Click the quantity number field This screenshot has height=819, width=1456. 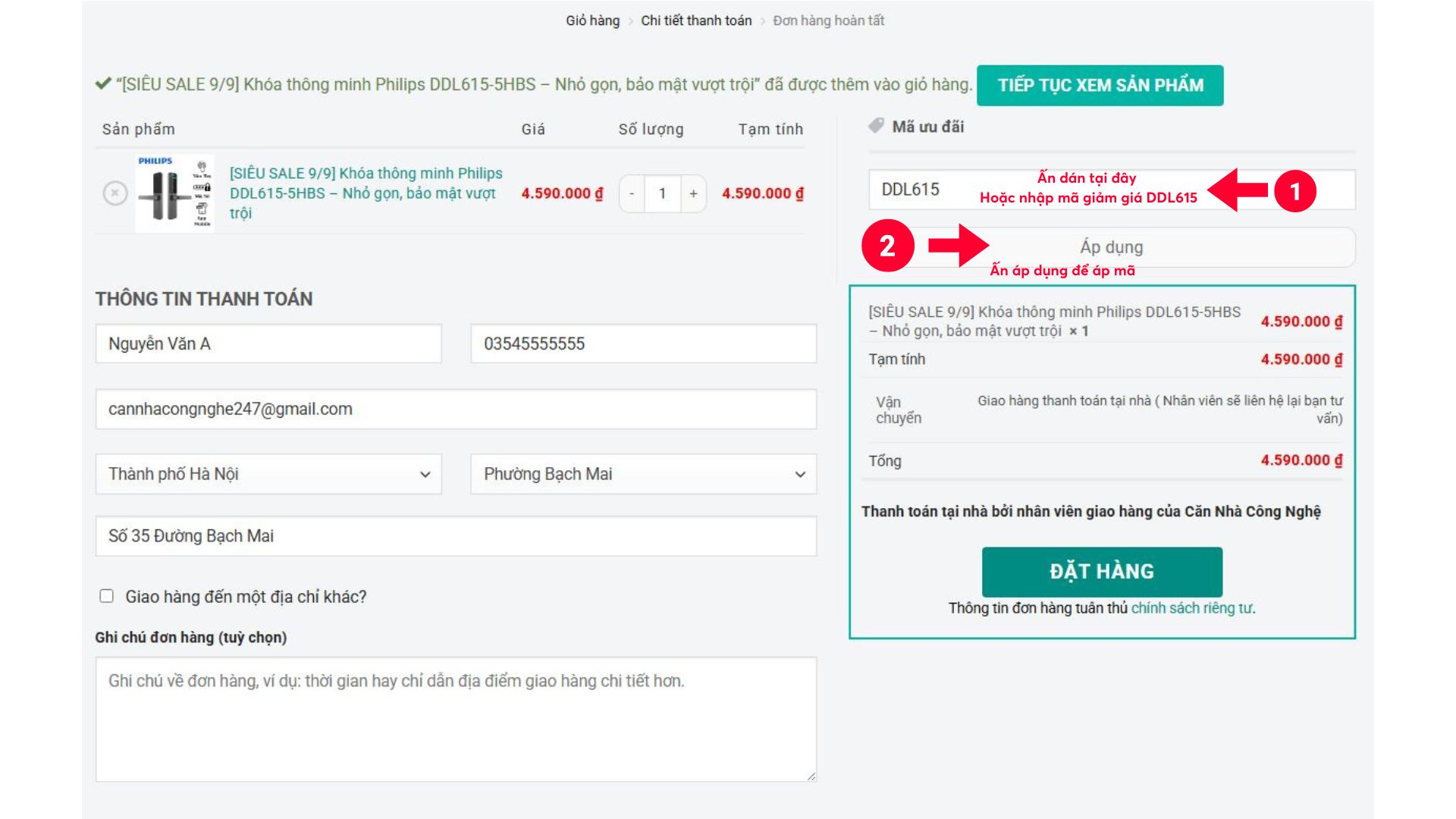coord(663,194)
